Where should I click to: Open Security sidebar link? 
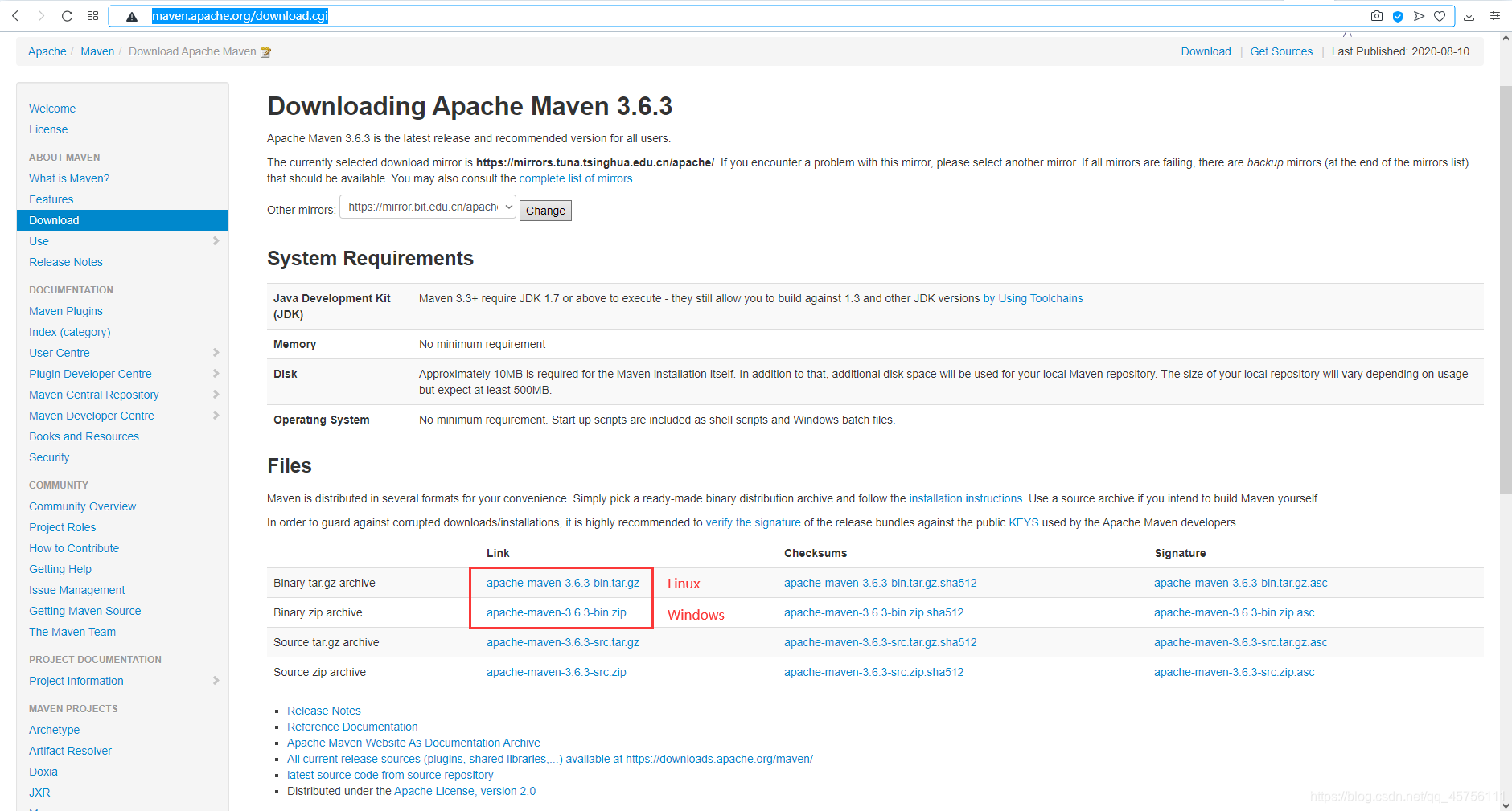click(x=49, y=457)
